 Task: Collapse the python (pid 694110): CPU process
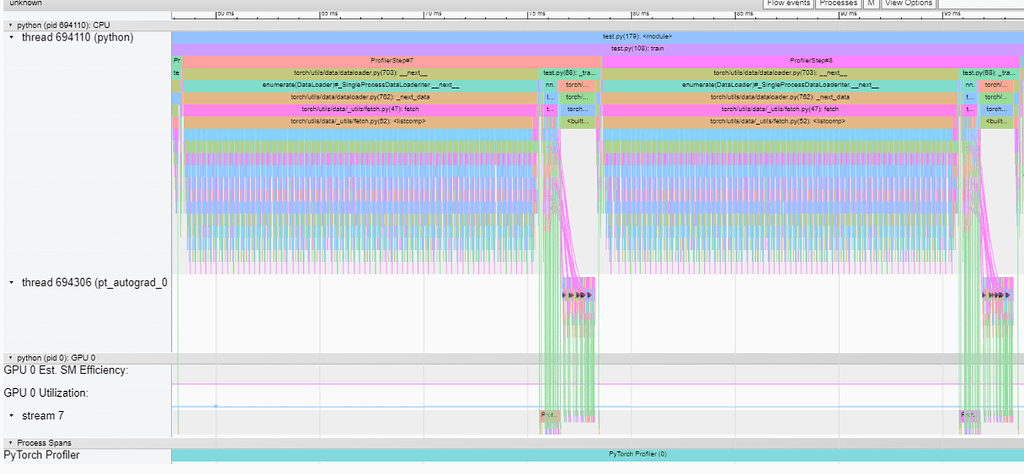pos(10,25)
